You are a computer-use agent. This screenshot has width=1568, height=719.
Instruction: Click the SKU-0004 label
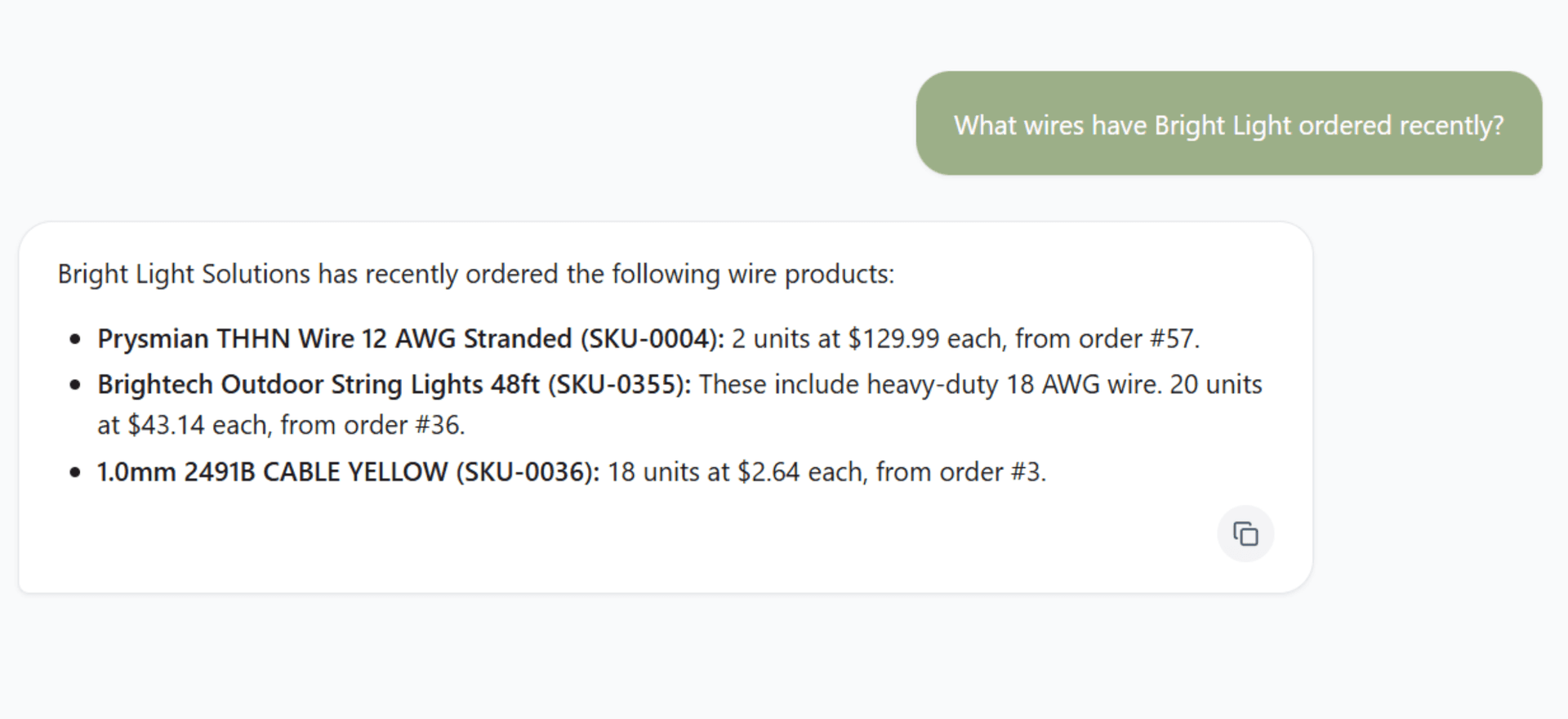click(x=652, y=338)
